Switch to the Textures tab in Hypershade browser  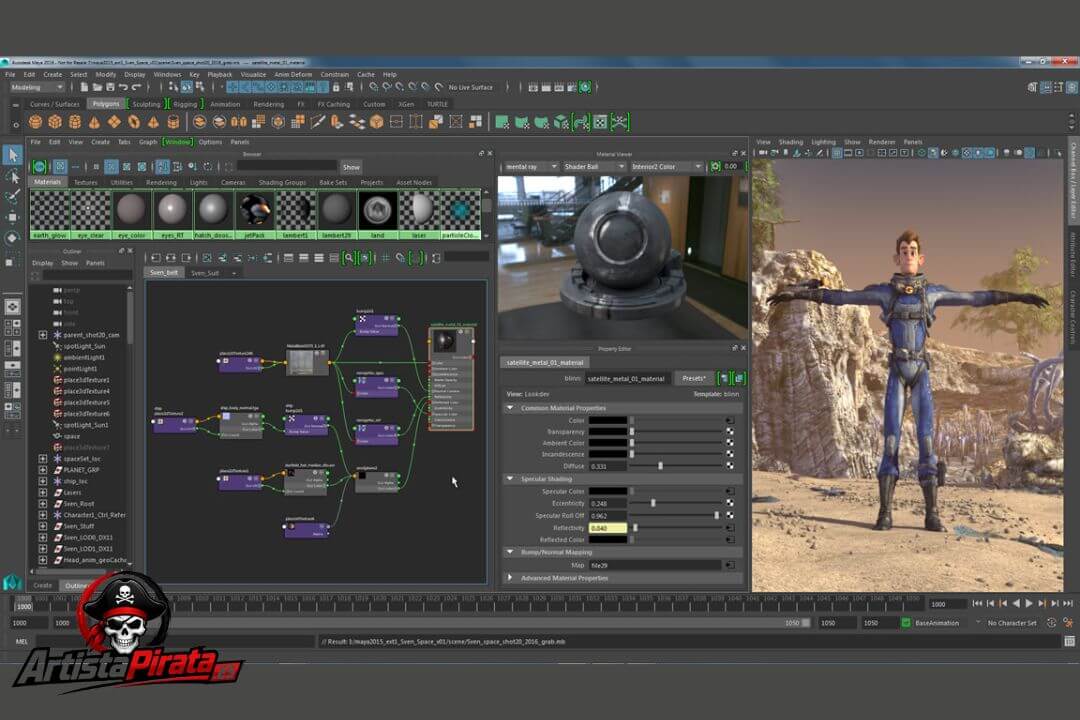pos(86,183)
